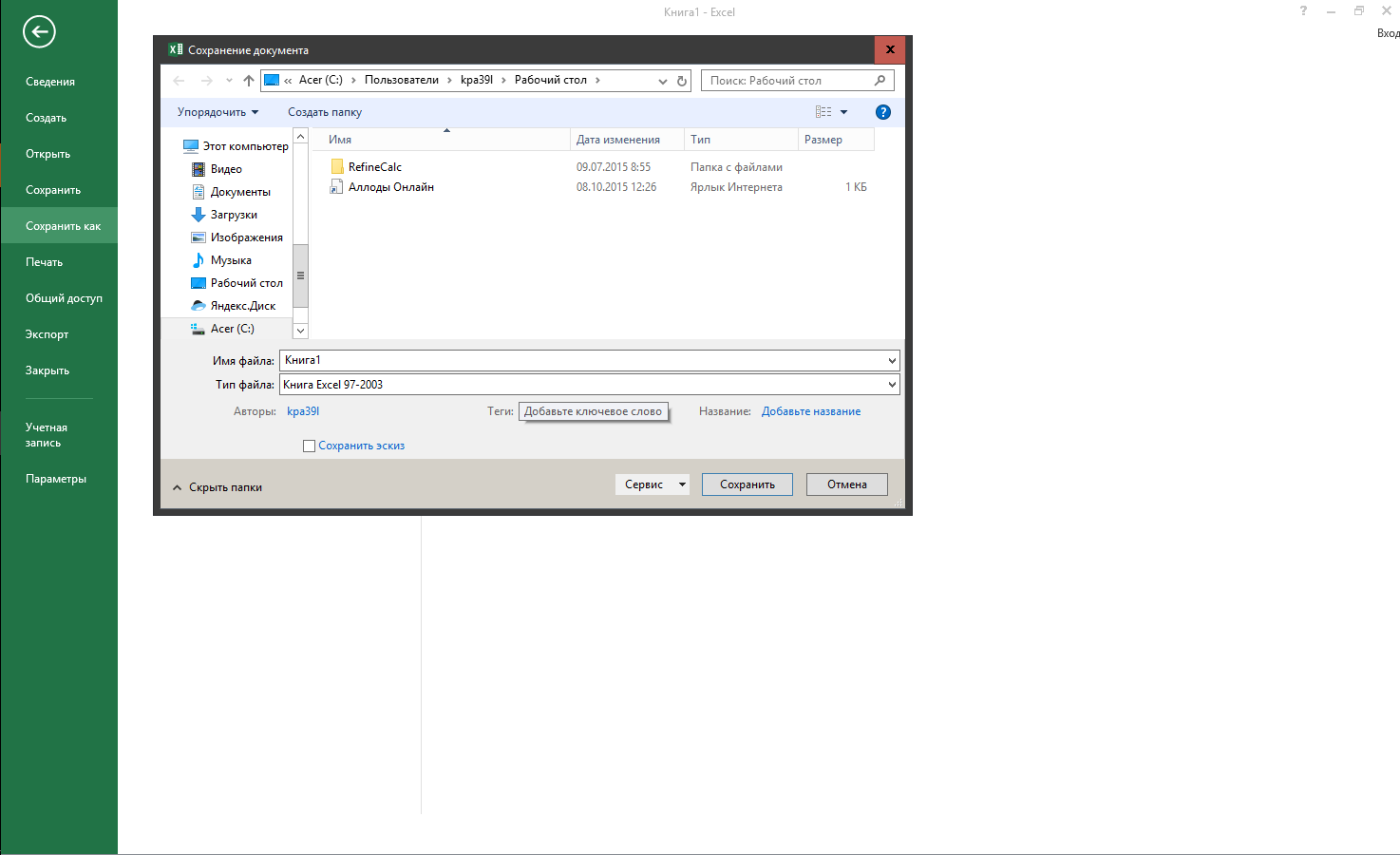Expand the Имя файла dropdown
The width and height of the screenshot is (1400, 855).
892,361
